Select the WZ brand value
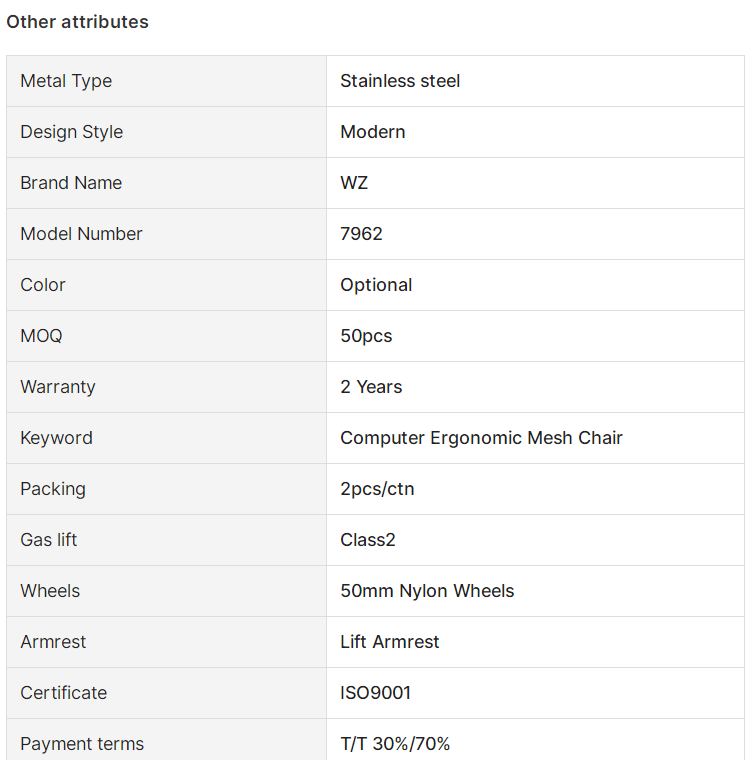This screenshot has height=760, width=752. [354, 183]
